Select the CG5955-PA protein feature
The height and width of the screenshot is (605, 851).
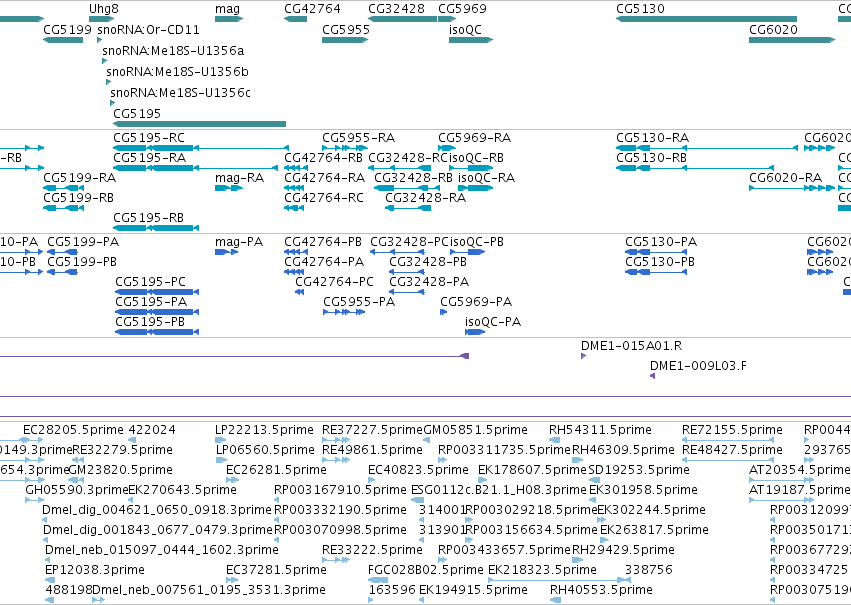pyautogui.click(x=344, y=312)
